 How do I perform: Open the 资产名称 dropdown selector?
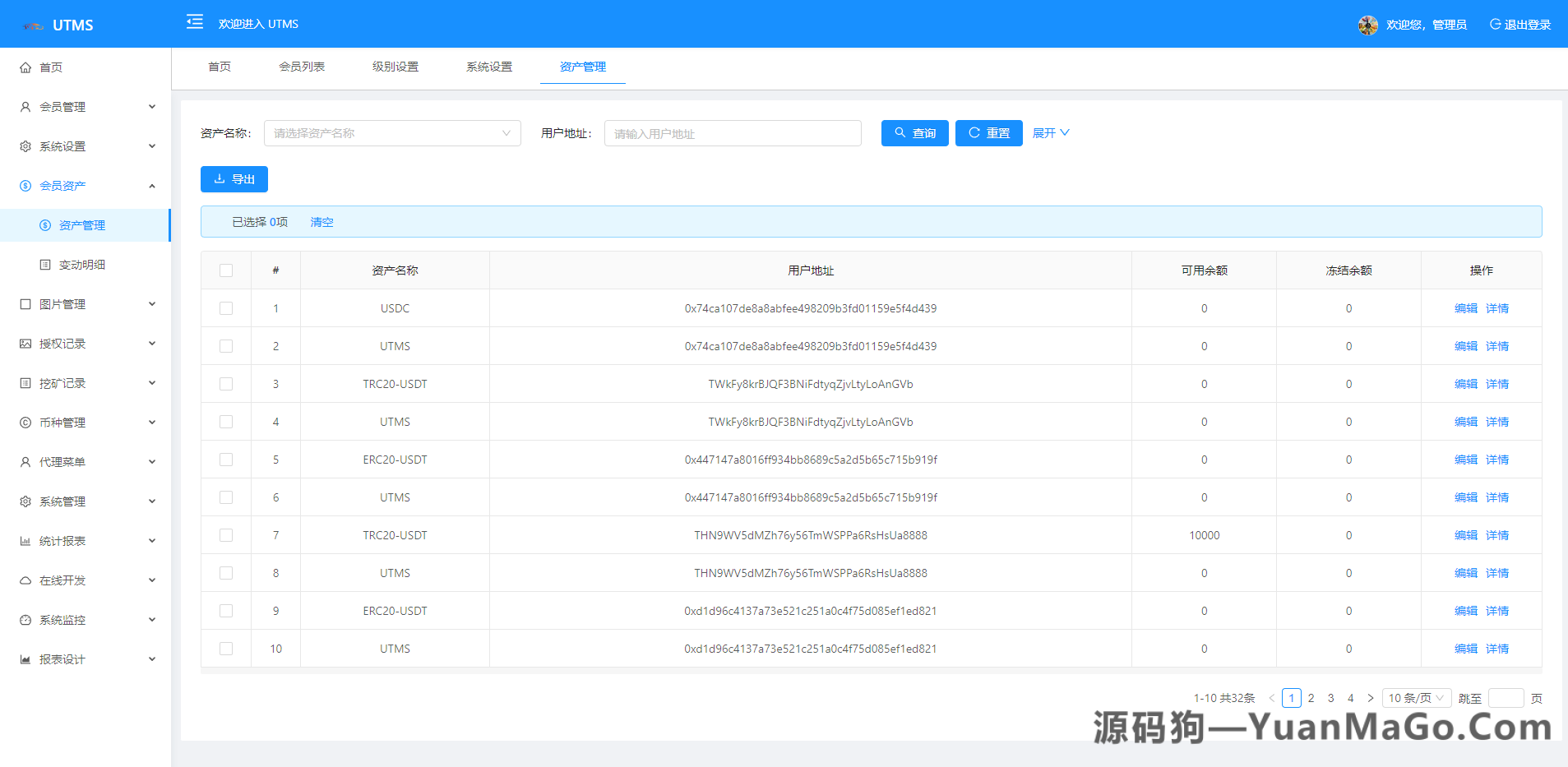coord(392,132)
